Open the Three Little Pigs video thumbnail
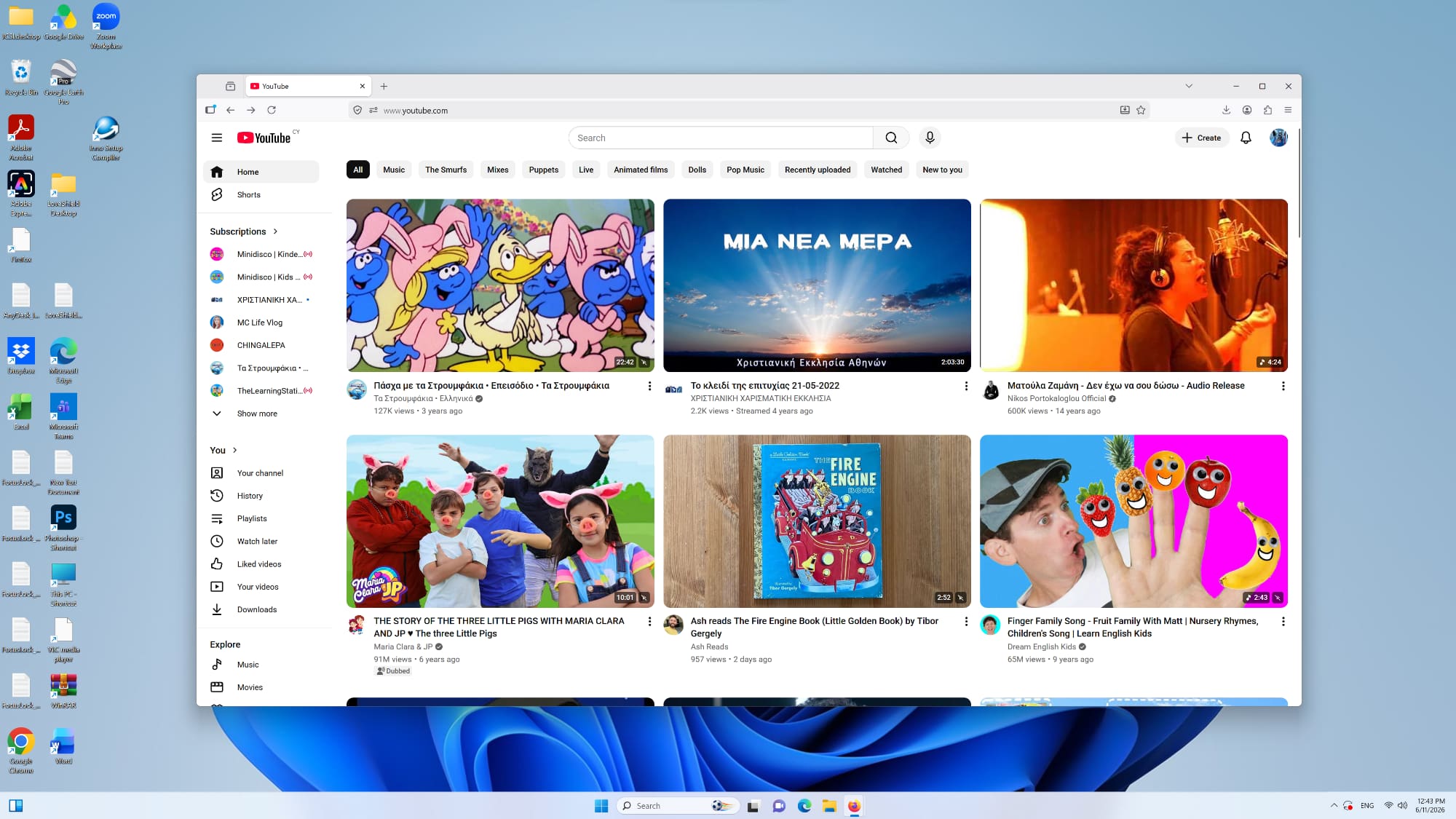This screenshot has width=1456, height=819. pos(500,521)
